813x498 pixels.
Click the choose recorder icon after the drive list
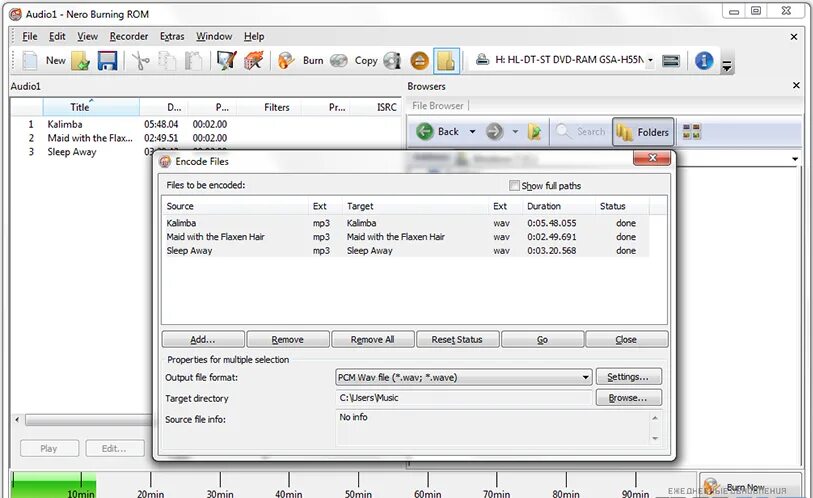pyautogui.click(x=671, y=61)
